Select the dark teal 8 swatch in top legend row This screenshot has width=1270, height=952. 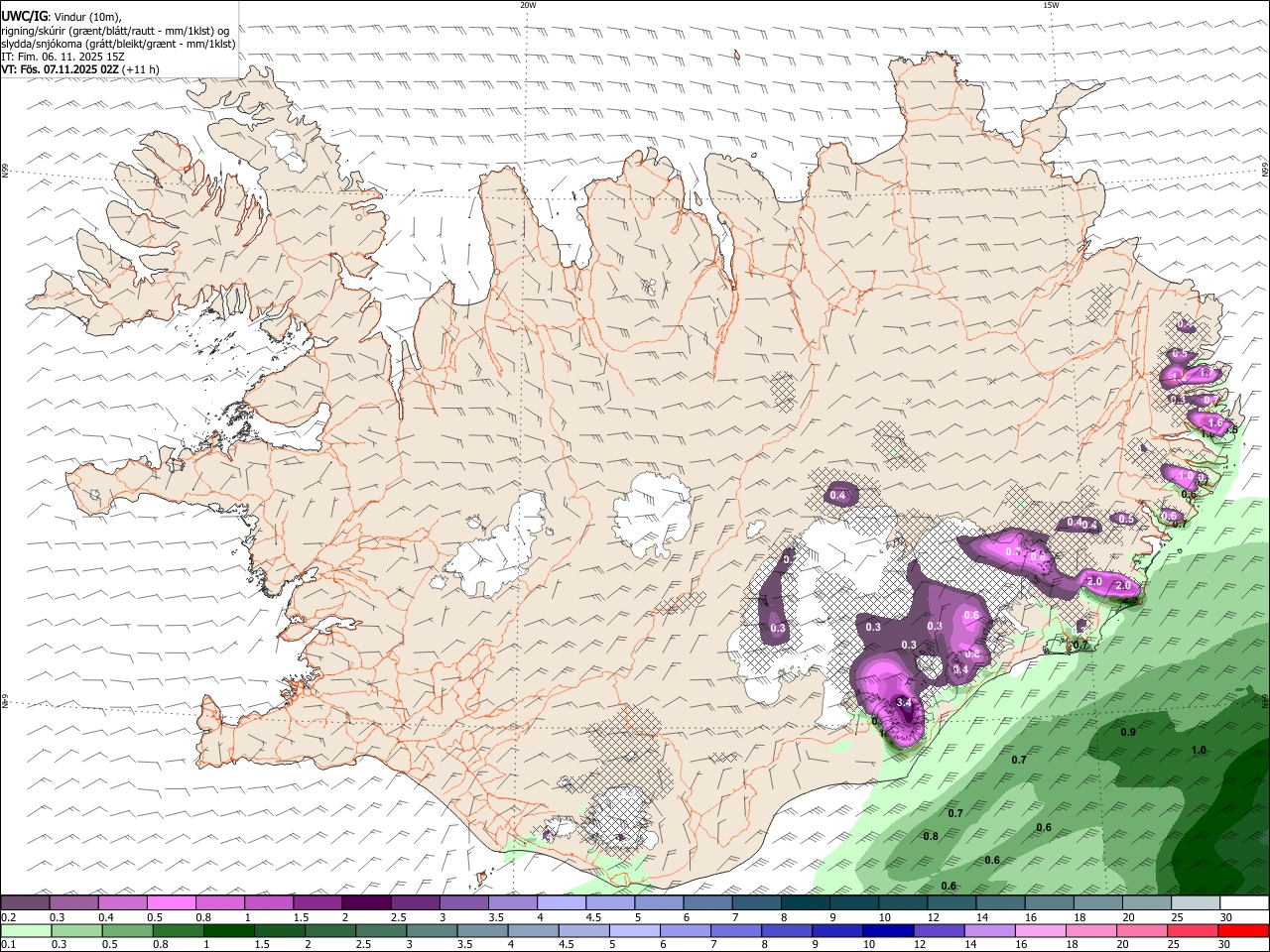(x=806, y=903)
